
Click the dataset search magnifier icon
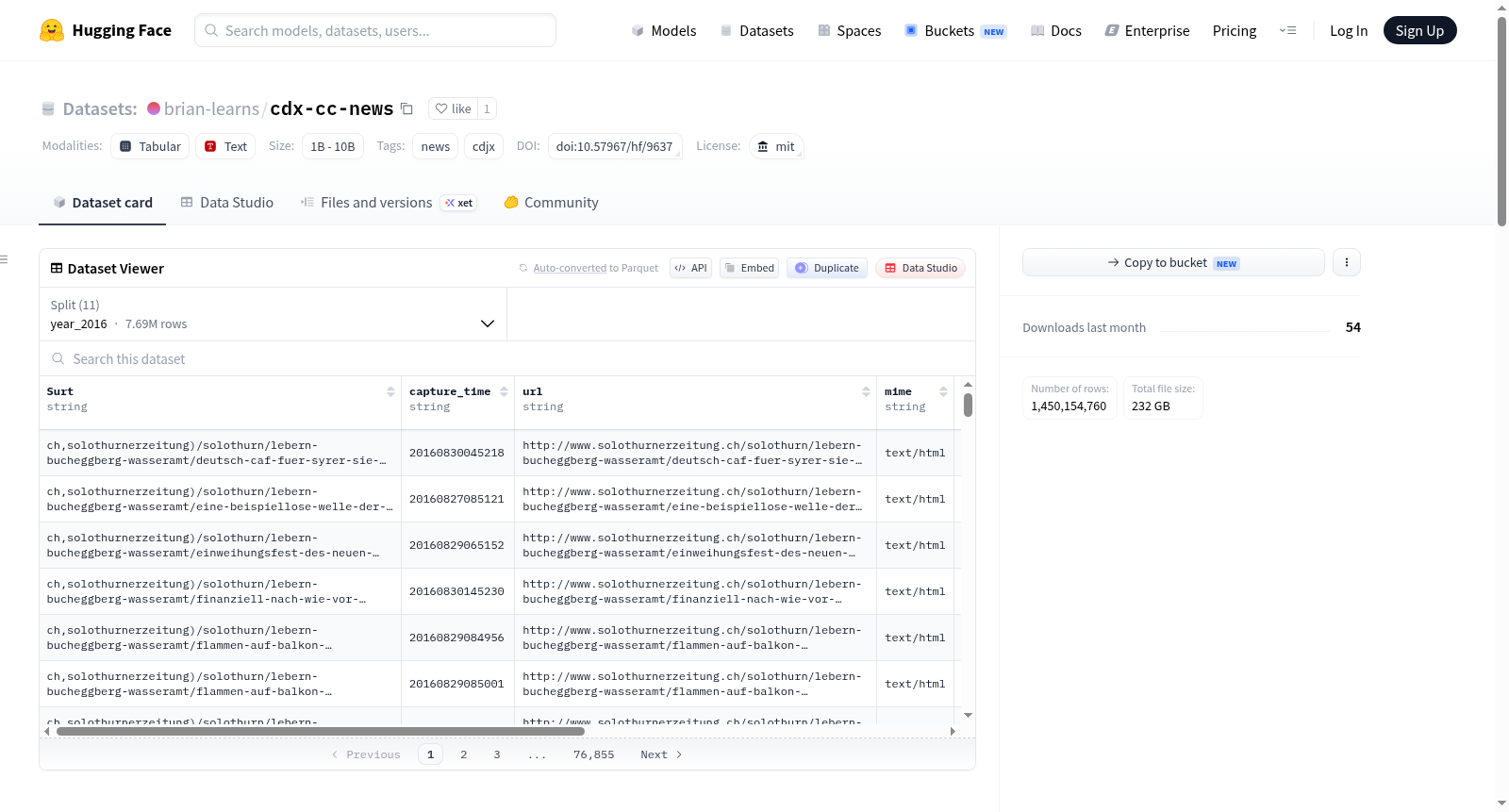tap(58, 358)
